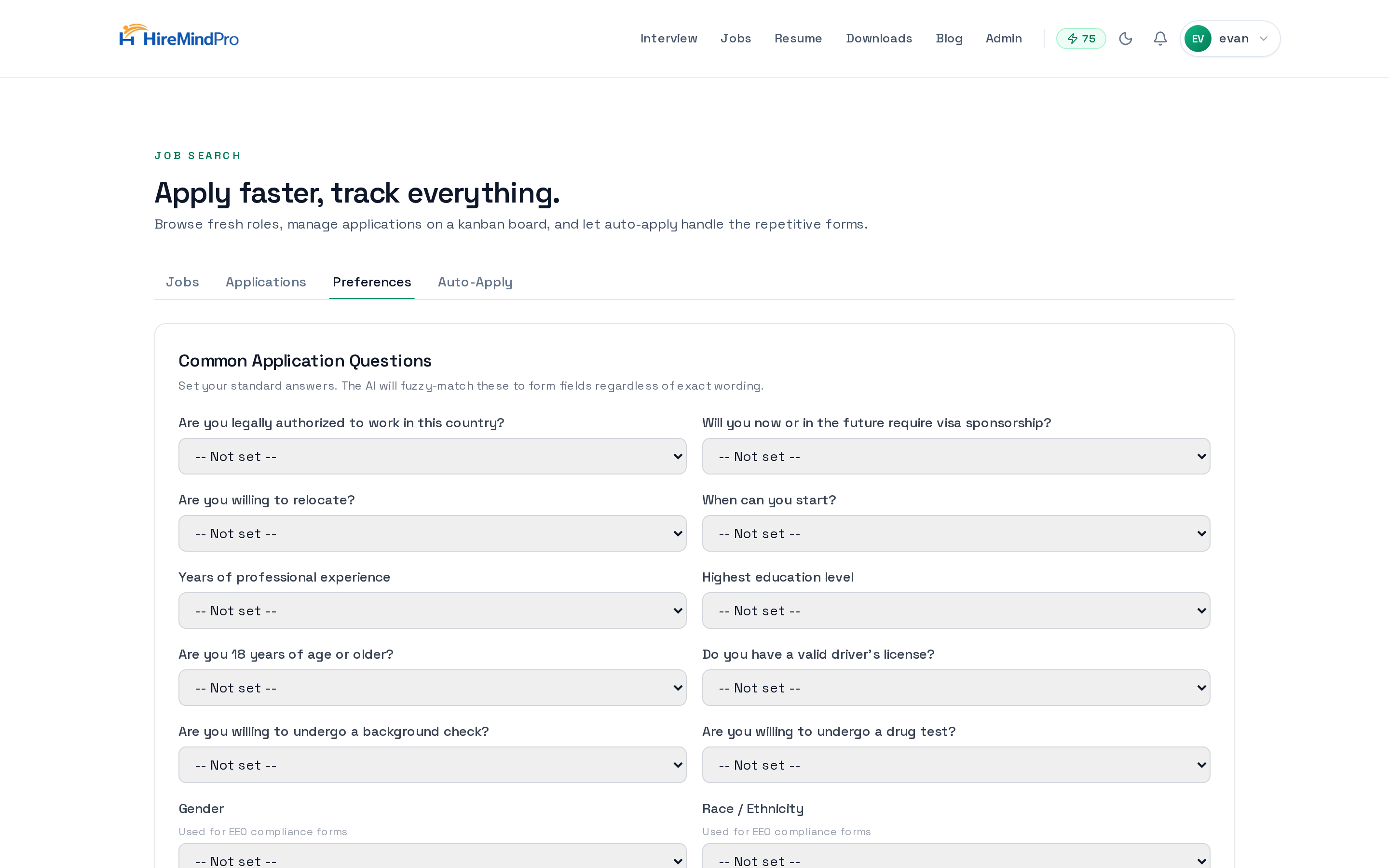
Task: Click the 'Set your standard answers' description text
Action: [471, 386]
